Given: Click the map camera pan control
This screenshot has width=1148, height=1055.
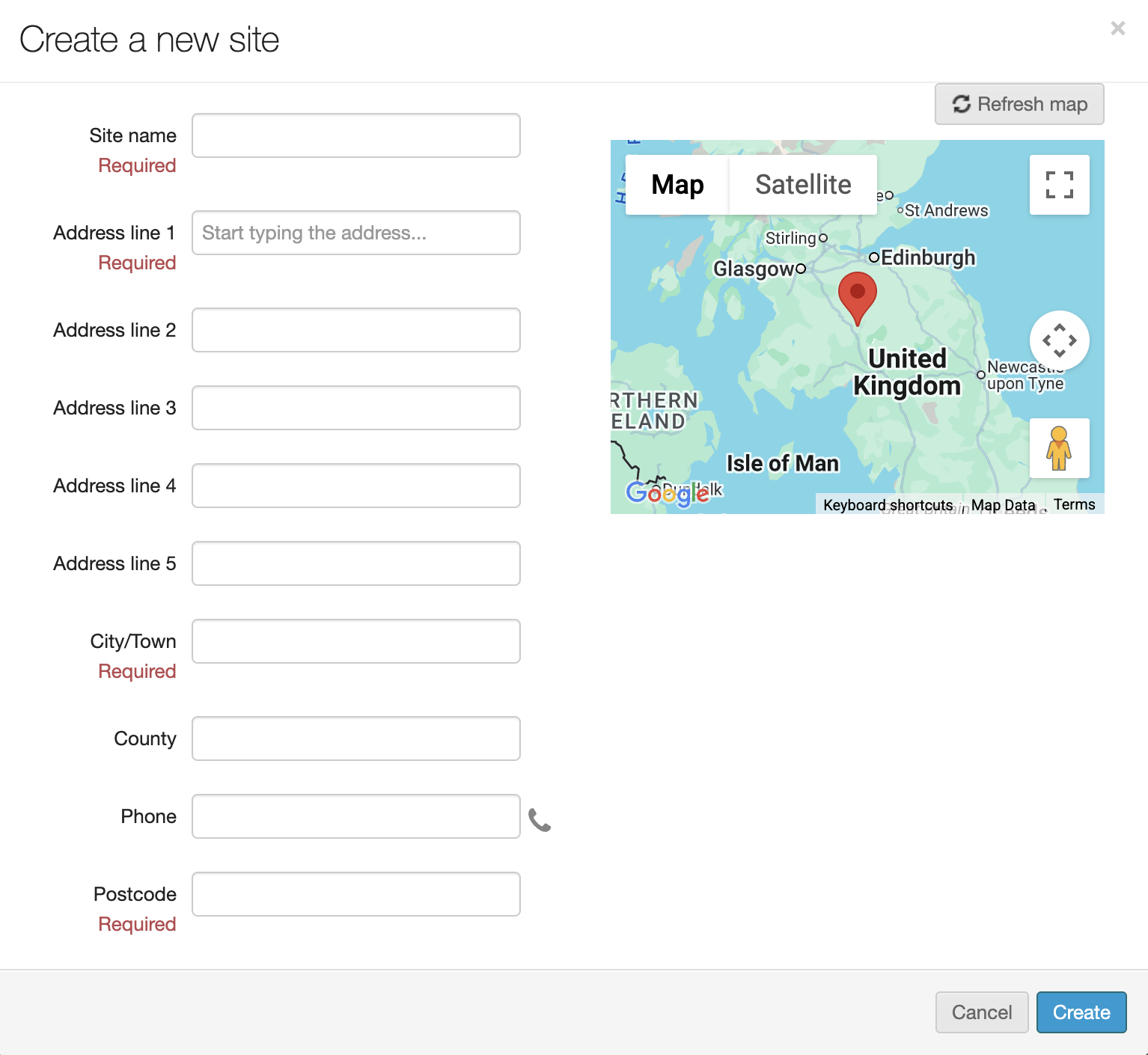Looking at the screenshot, I should coord(1059,340).
